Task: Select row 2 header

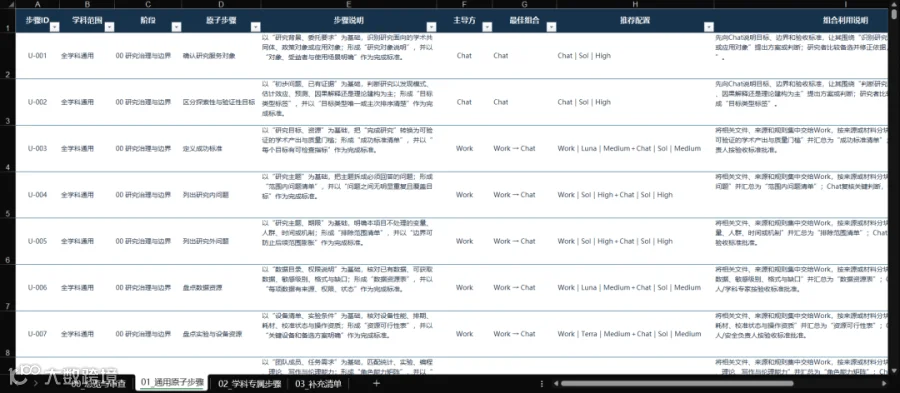Action: tap(7, 56)
